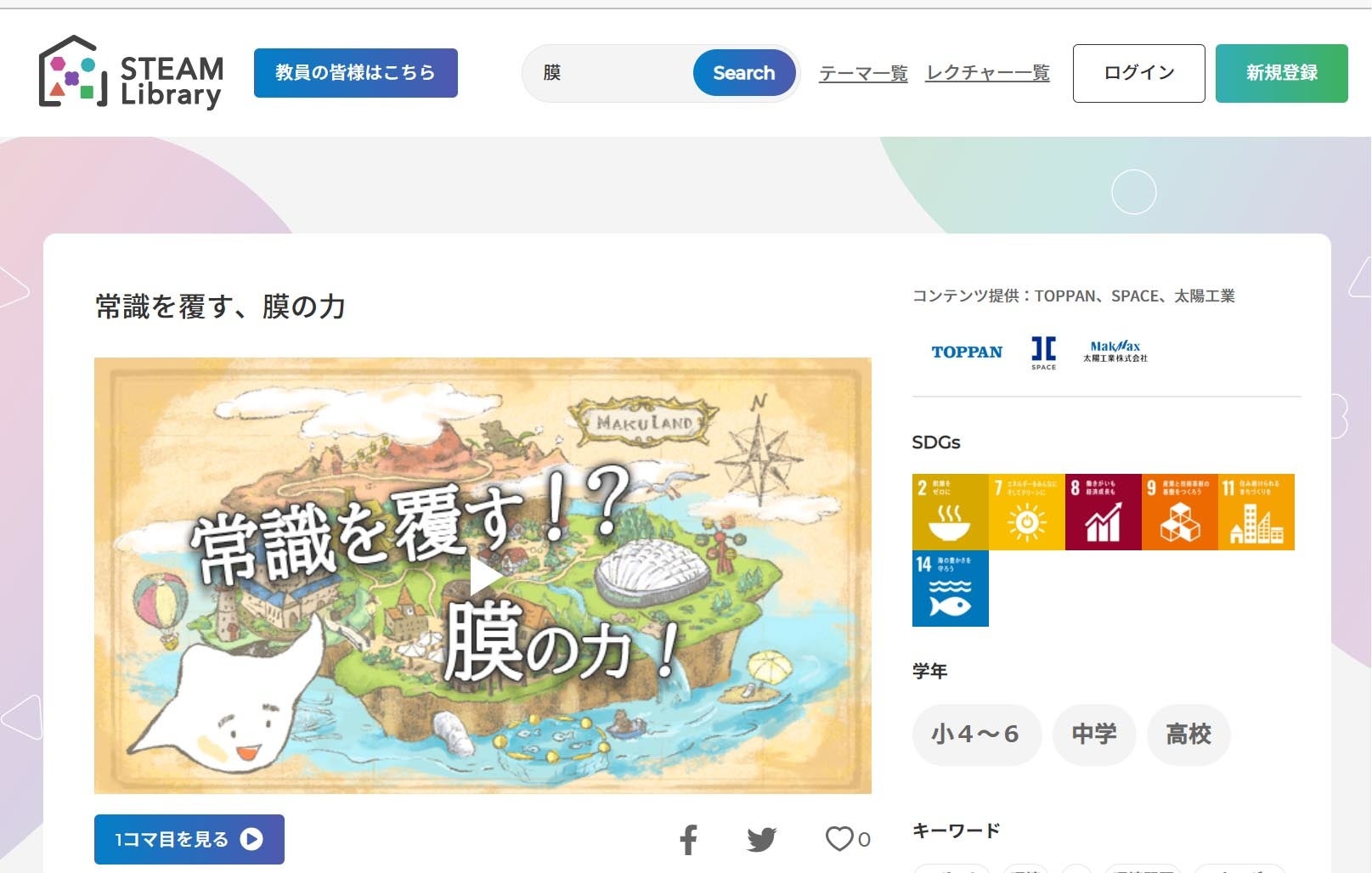Click the ログイン button
Screen dimensions: 1372x873
[1138, 73]
